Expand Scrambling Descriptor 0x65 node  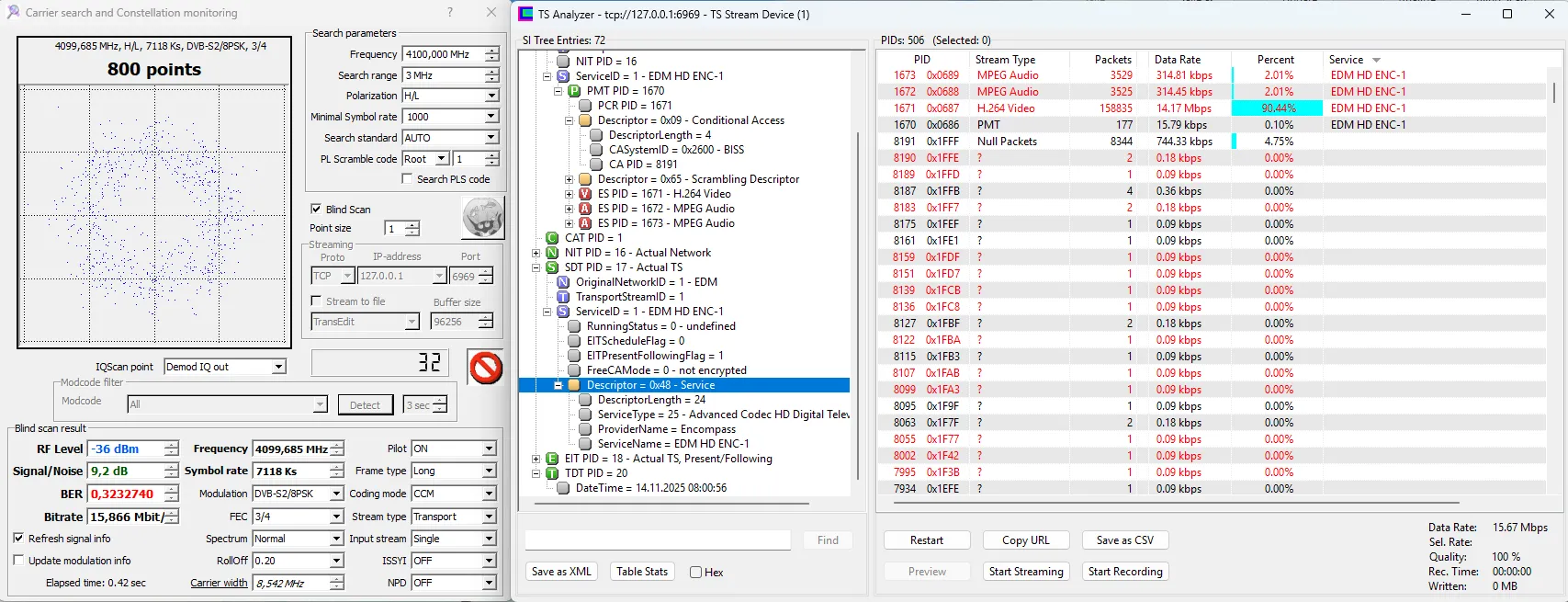tap(569, 179)
